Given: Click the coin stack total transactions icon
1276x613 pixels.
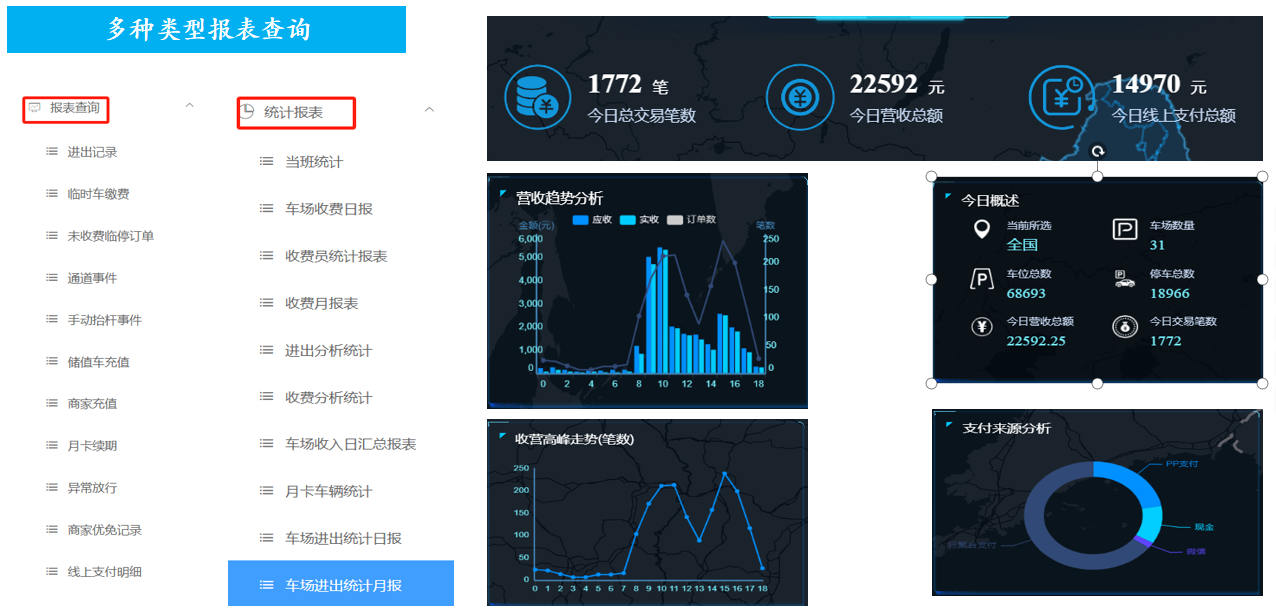Looking at the screenshot, I should (531, 97).
